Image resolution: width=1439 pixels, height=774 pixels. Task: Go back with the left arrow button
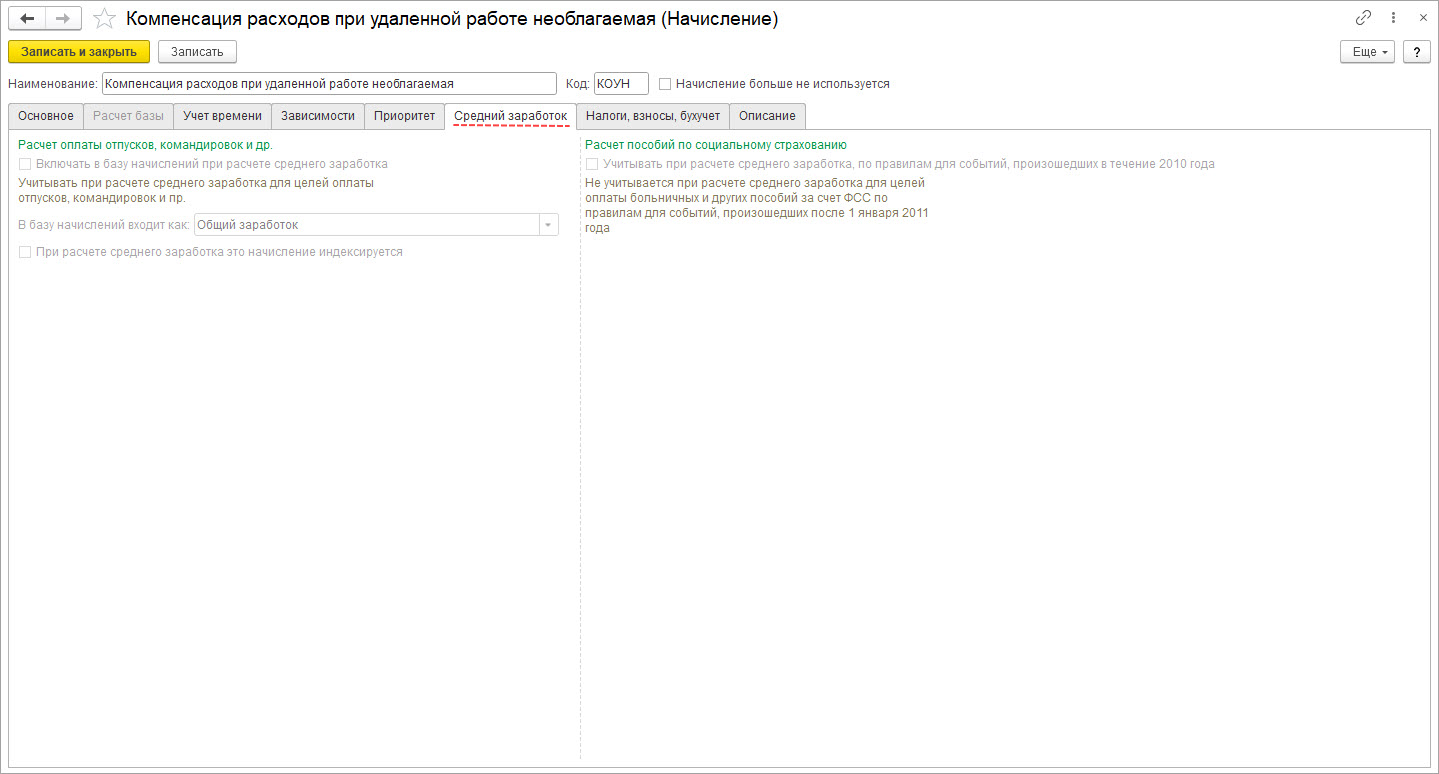point(27,19)
